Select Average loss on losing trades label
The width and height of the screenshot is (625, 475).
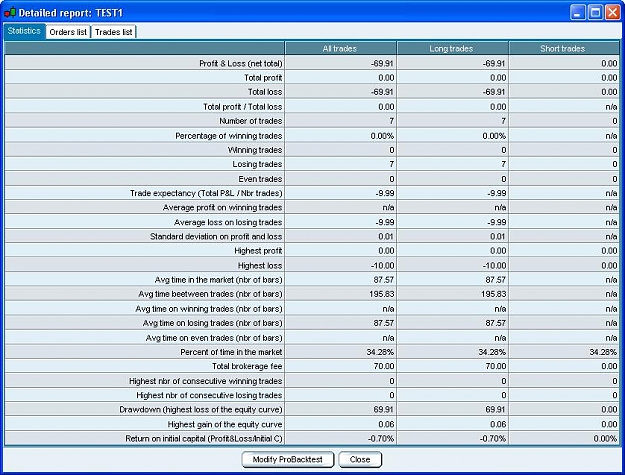click(228, 222)
